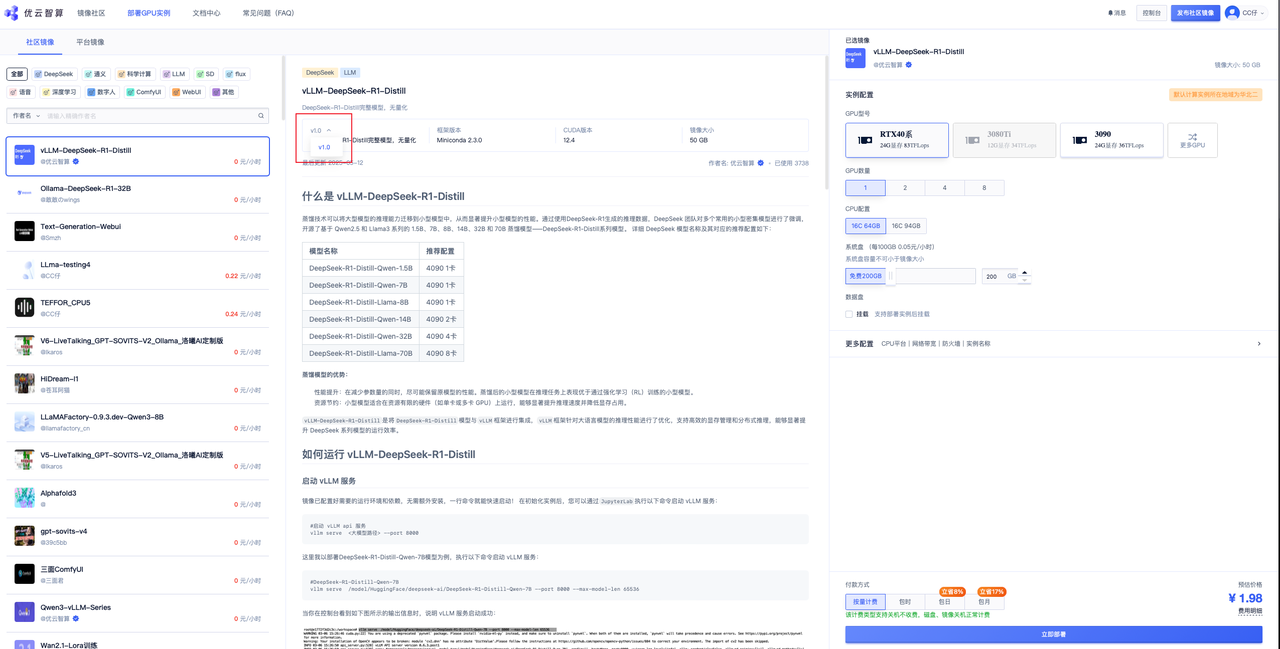This screenshot has width=1280, height=649.
Task: Enable 挂载 data disk checkbox
Action: [849, 314]
